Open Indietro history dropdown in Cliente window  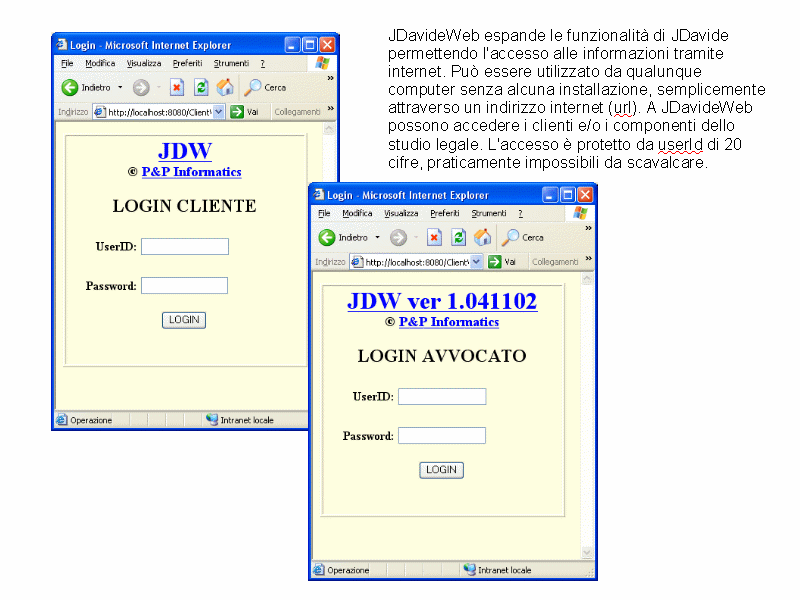120,88
